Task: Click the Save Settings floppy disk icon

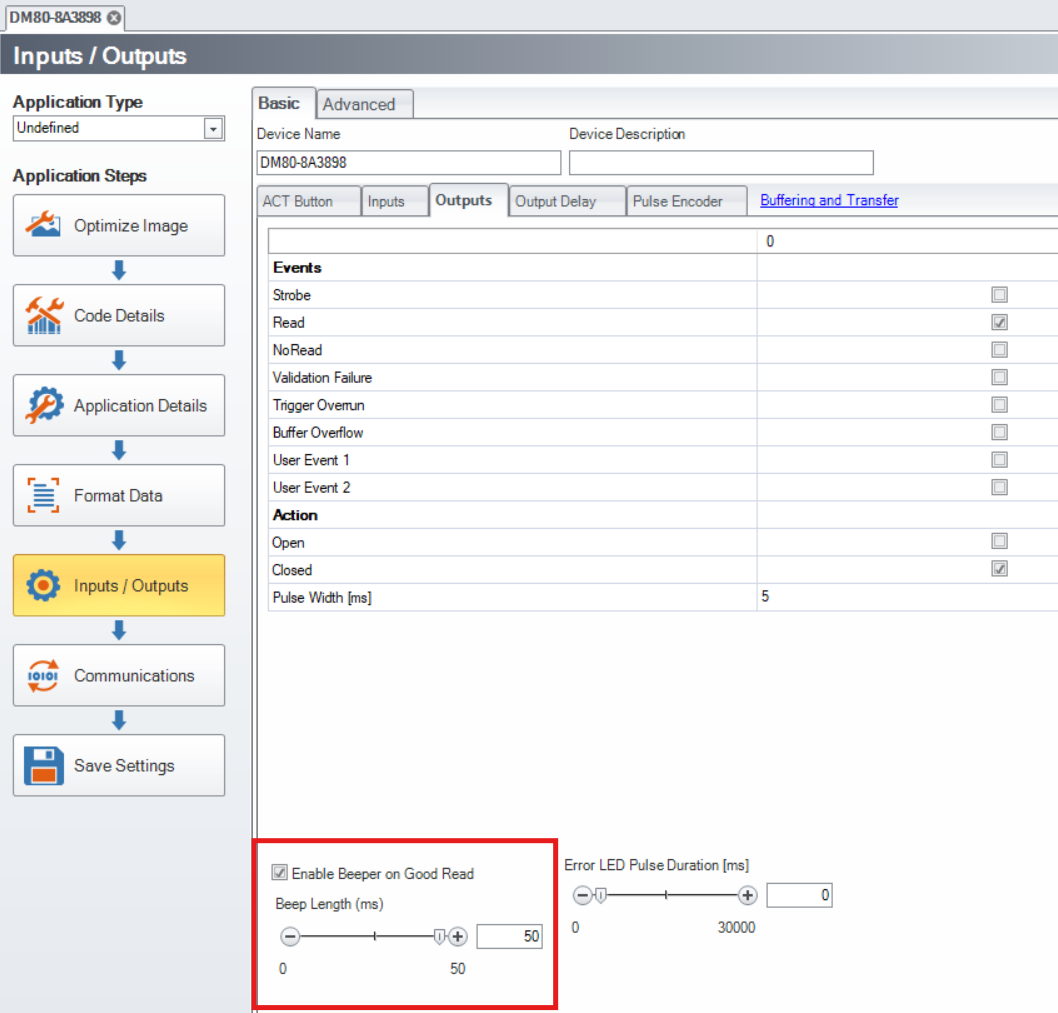Action: [x=43, y=765]
